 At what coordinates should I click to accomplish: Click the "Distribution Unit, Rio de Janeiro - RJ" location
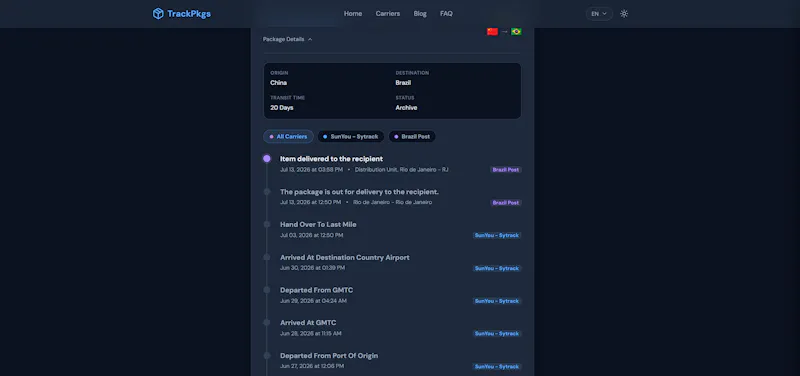click(x=402, y=169)
